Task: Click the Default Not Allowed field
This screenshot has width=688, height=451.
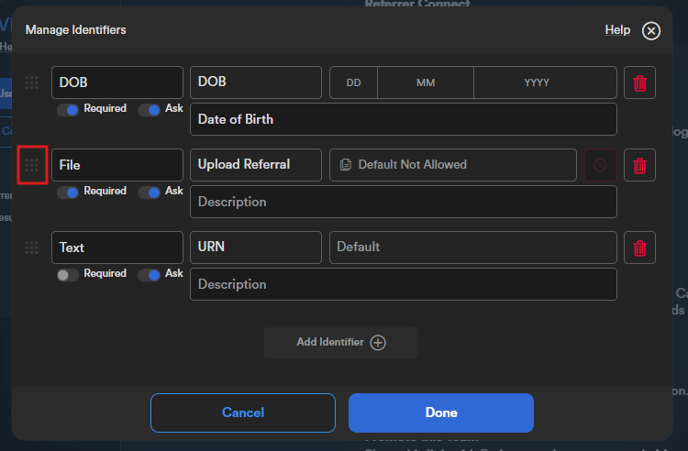Action: [453, 165]
